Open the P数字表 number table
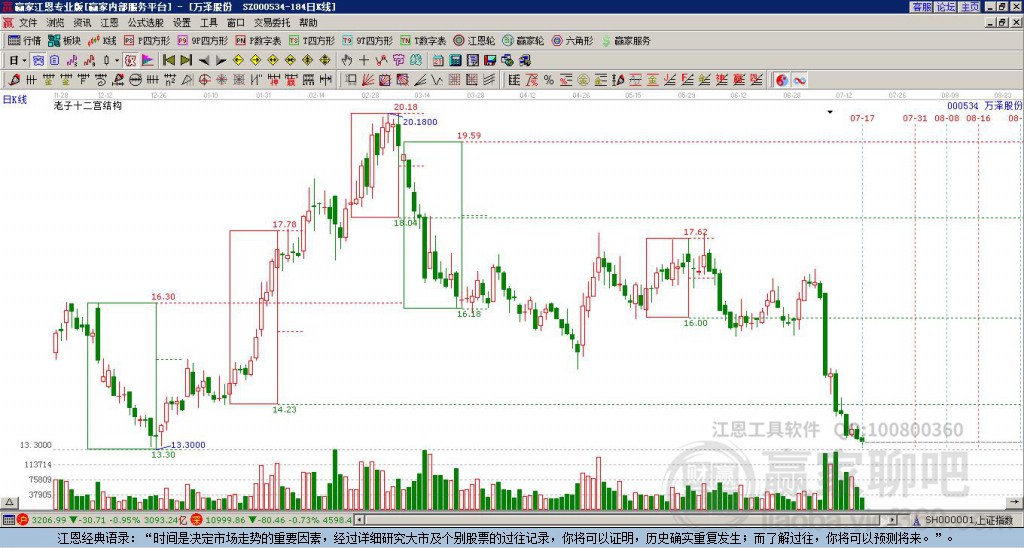The height and width of the screenshot is (548, 1024). 258,40
